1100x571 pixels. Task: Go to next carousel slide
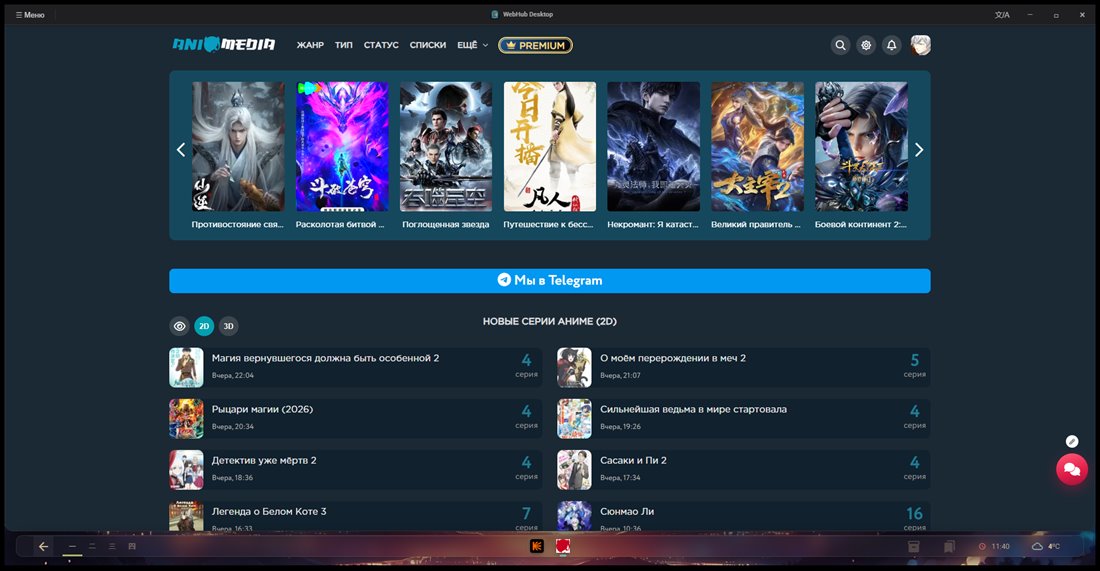(x=919, y=149)
